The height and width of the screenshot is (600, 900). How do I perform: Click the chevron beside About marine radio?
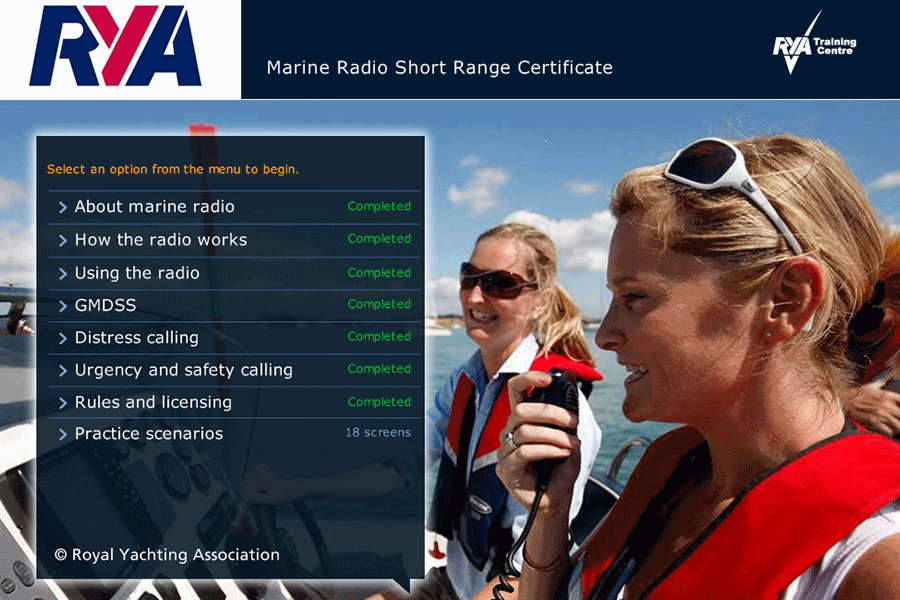pos(63,207)
